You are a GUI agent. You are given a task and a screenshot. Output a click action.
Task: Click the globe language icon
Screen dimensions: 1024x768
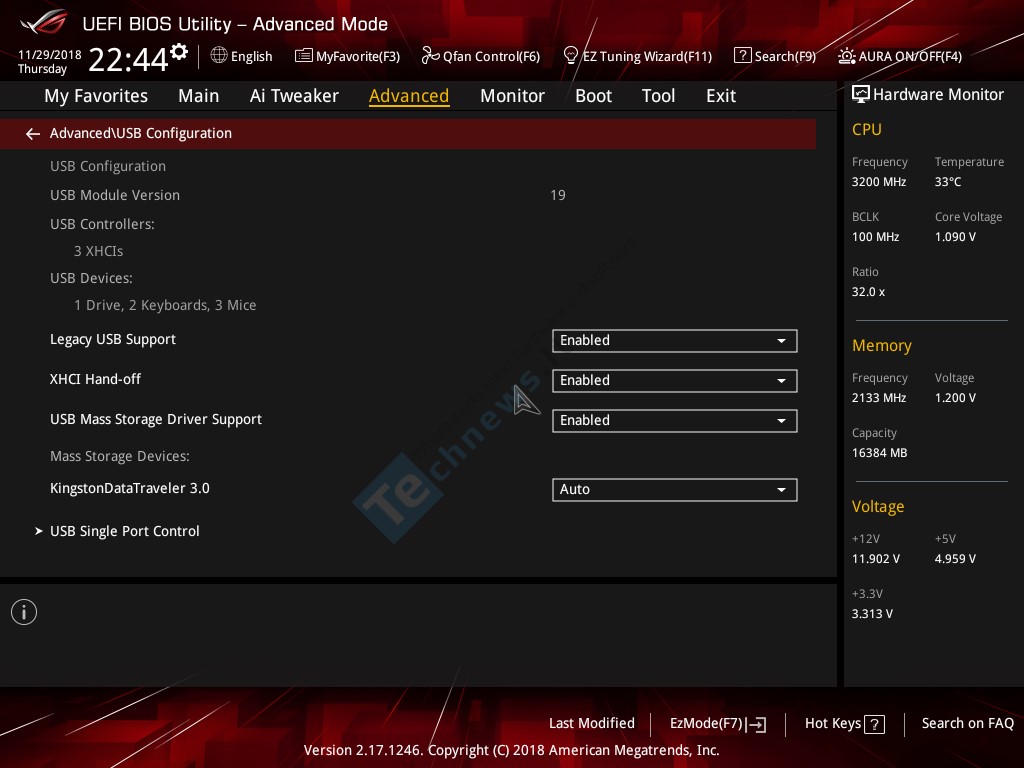point(219,56)
